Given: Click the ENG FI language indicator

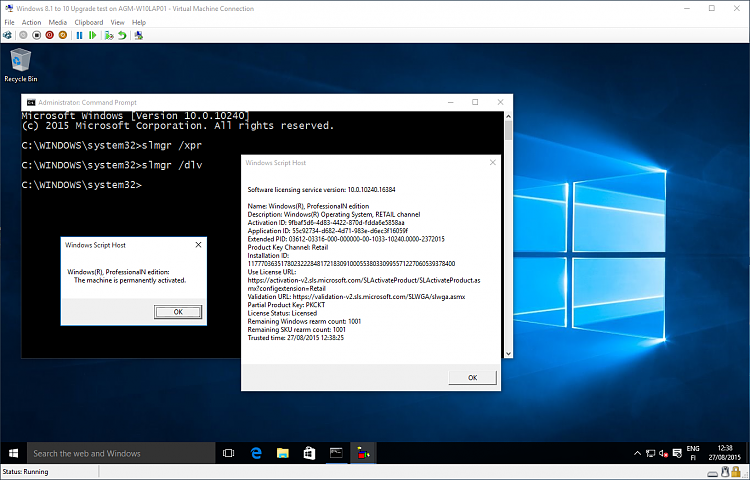Looking at the screenshot, I should click(x=693, y=453).
